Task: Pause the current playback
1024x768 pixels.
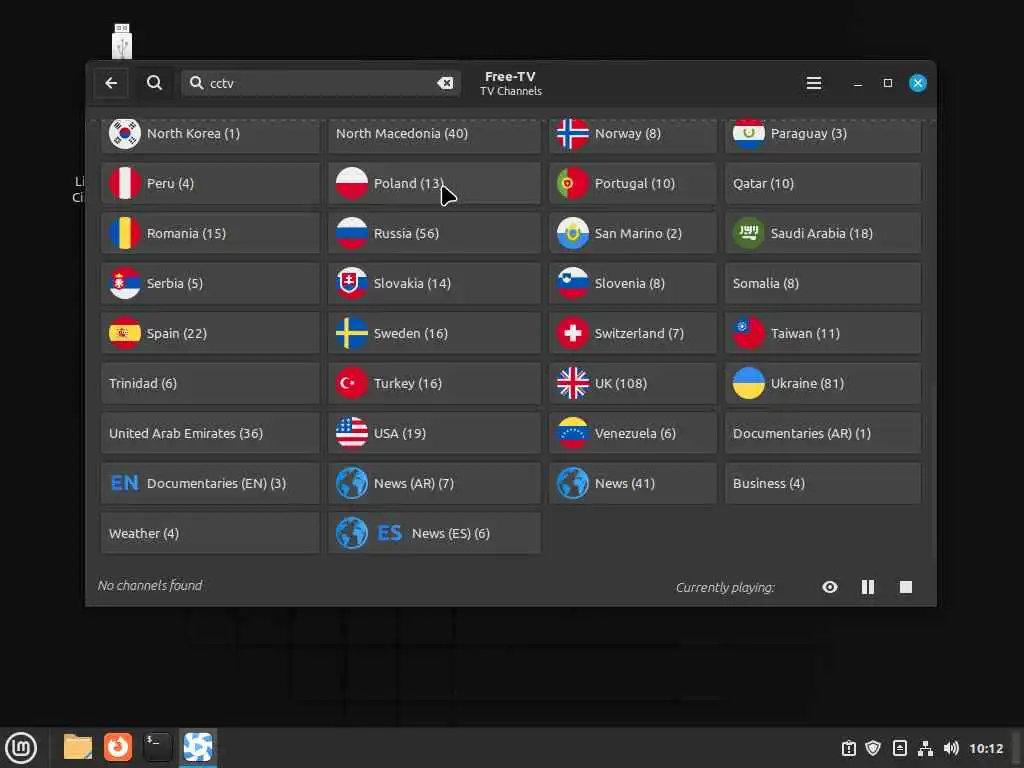Action: (867, 587)
